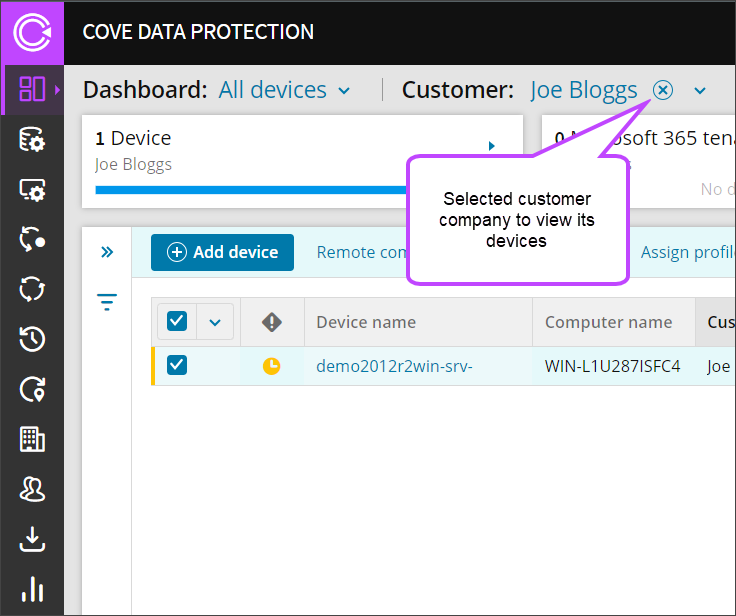Click the clock history sidebar icon
736x616 pixels.
coord(32,340)
